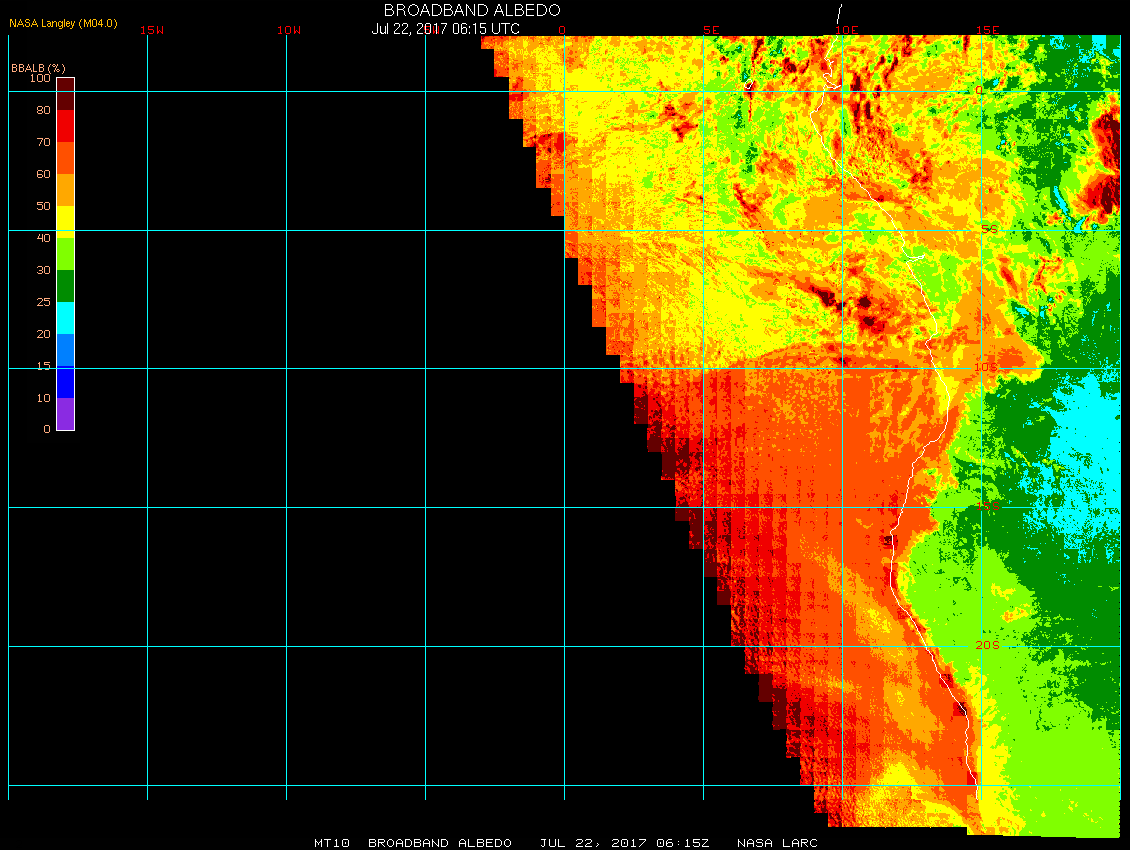
Task: Click the '5E' longitude label
Action: pyautogui.click(x=711, y=30)
